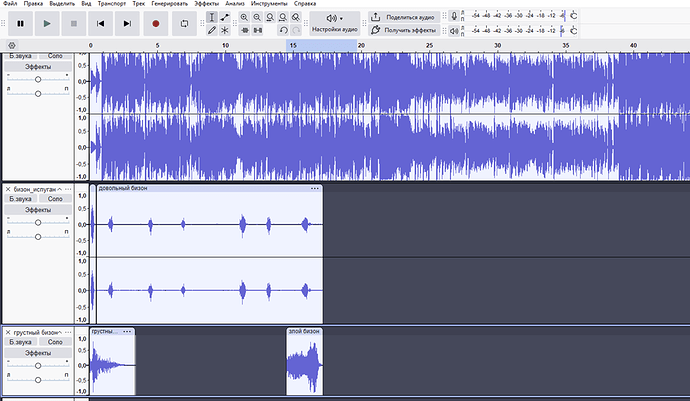Screen dimensions: 690x401
Task: Open the Вид menu
Action: click(86, 4)
